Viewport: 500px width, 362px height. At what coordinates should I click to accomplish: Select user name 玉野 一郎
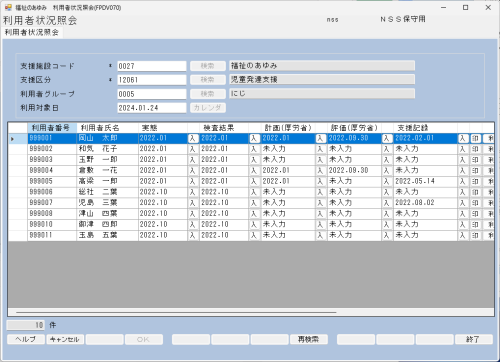(x=107, y=160)
